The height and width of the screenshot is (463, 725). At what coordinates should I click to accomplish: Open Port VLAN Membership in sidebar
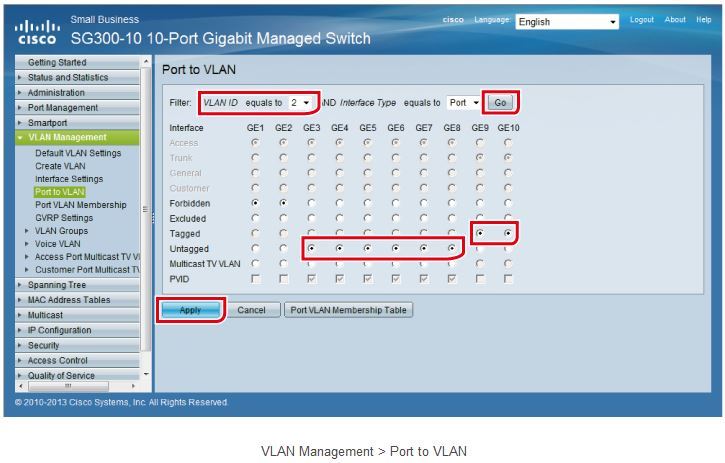pyautogui.click(x=81, y=205)
